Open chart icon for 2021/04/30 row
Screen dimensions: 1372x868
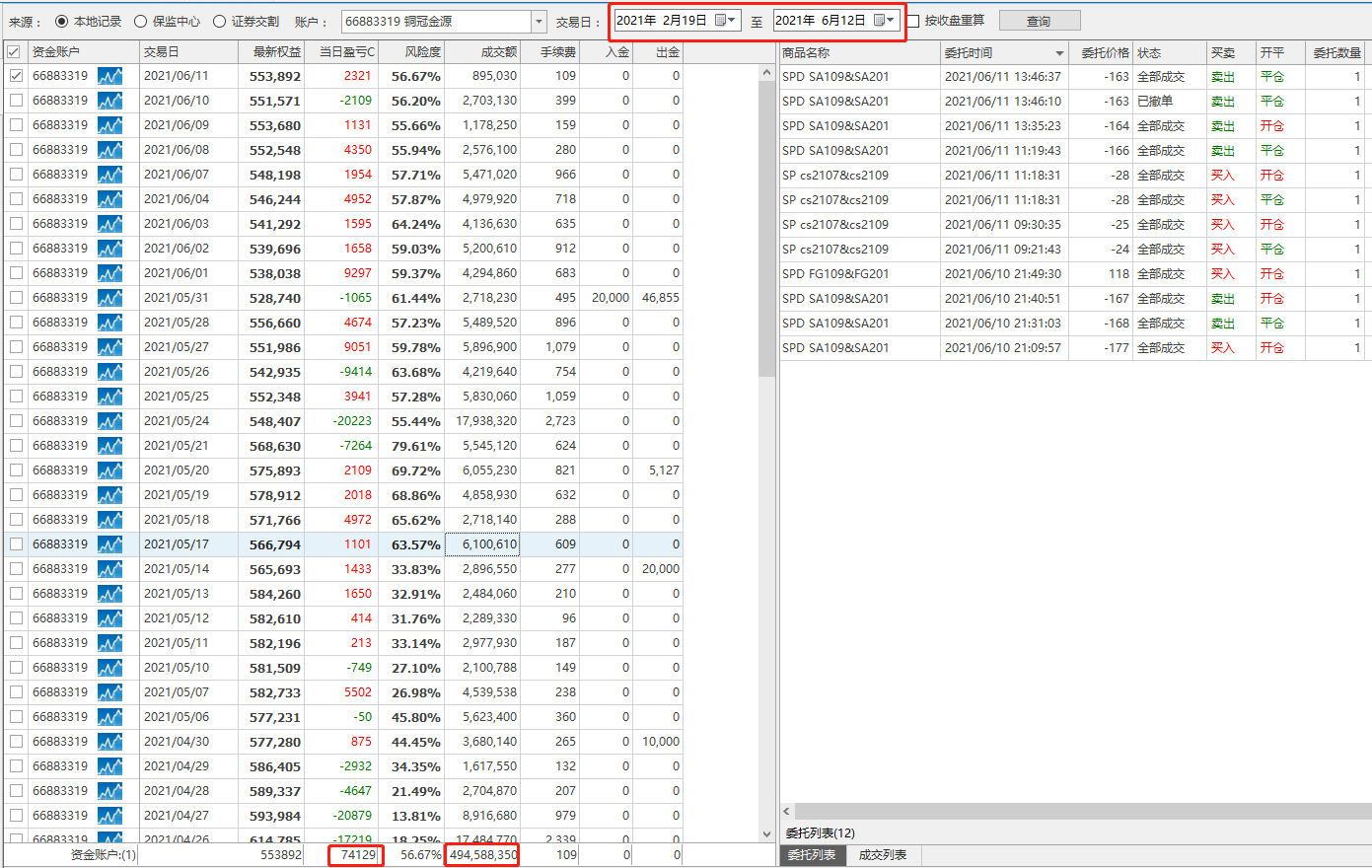[109, 742]
